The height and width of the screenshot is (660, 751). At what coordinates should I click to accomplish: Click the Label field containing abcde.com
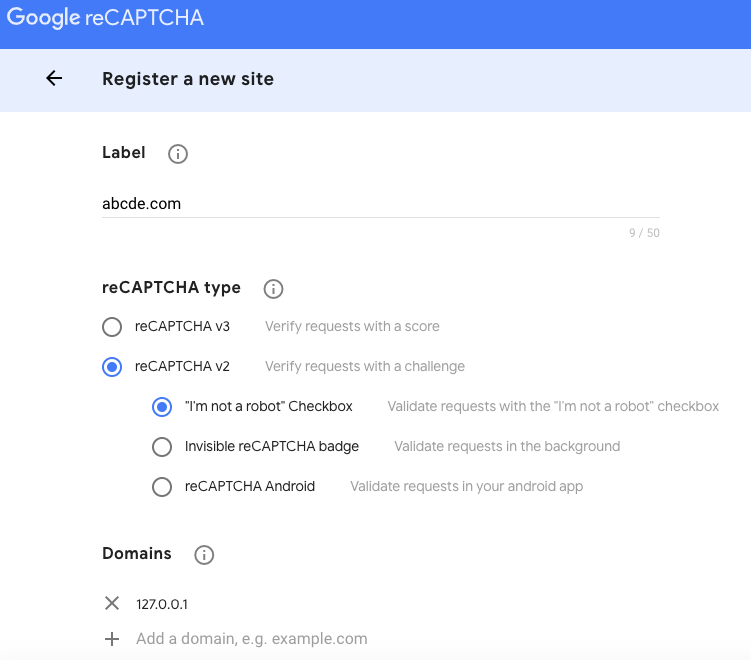[381, 204]
